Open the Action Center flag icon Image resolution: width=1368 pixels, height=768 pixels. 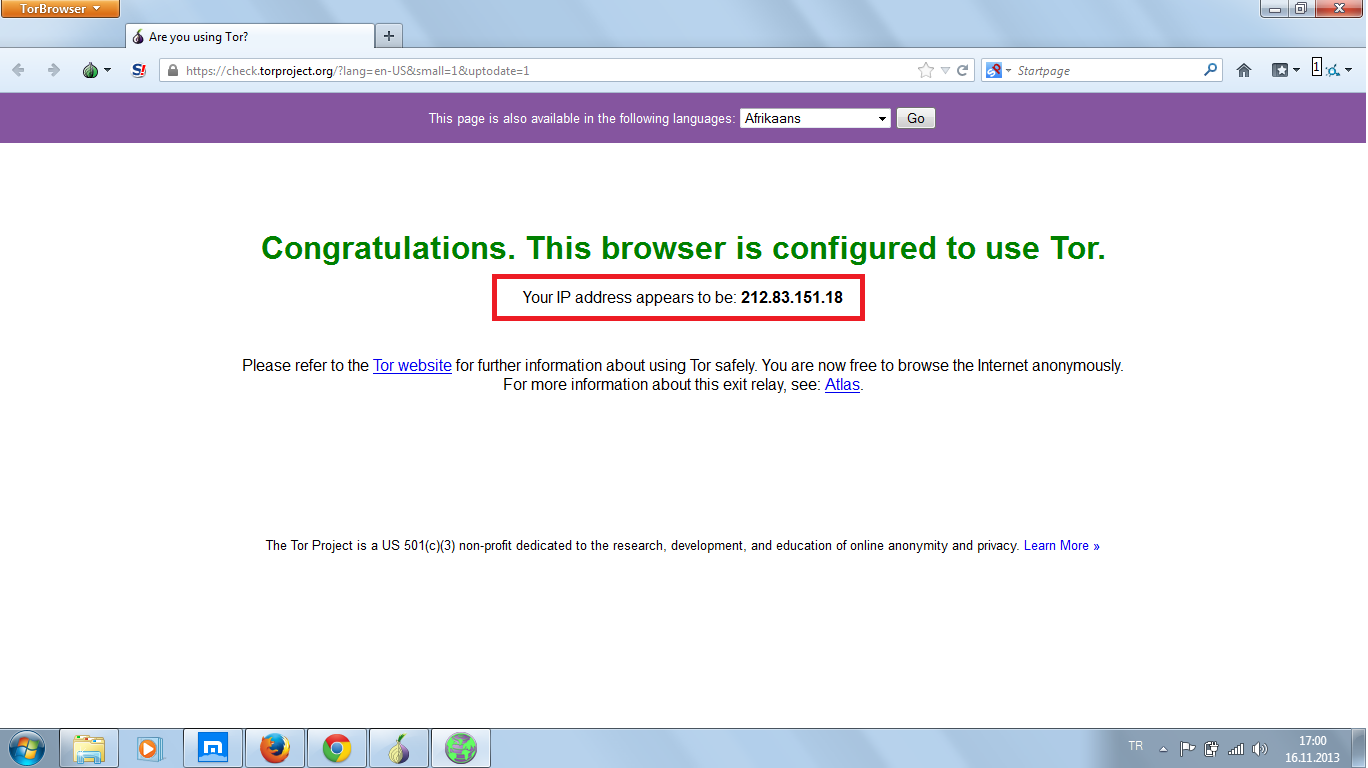click(1187, 748)
